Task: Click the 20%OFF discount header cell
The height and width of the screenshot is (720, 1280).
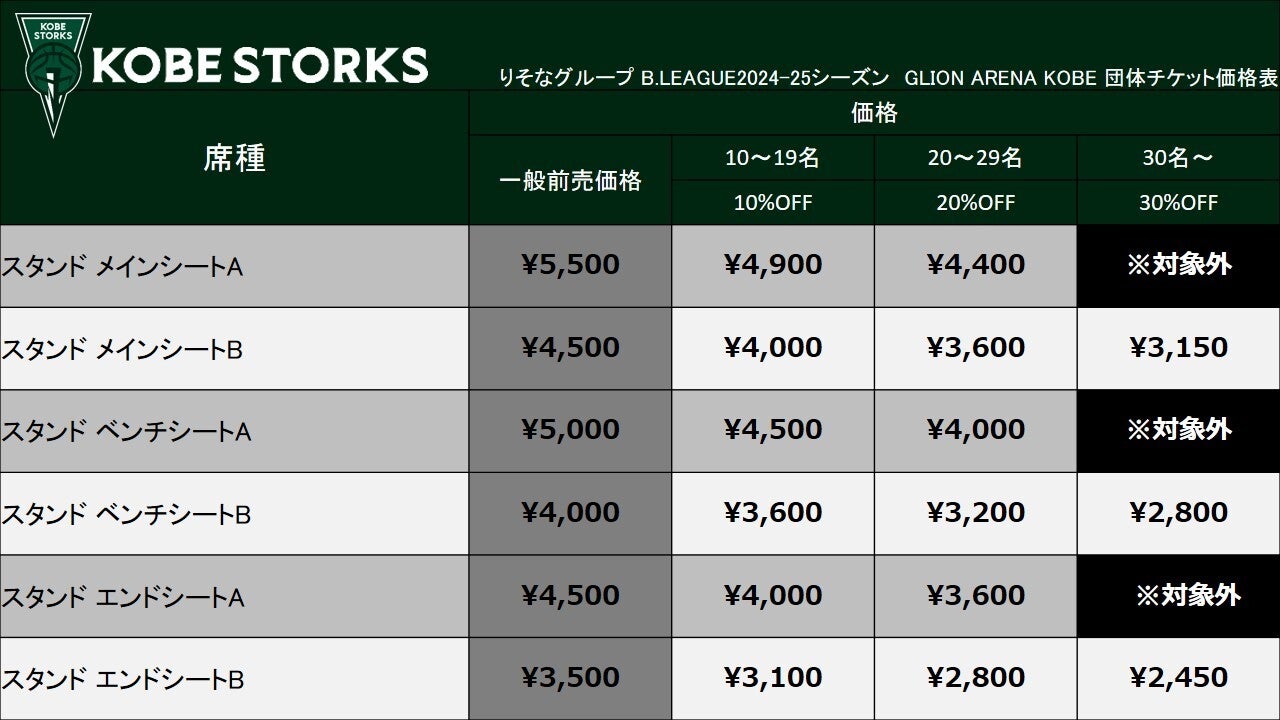Action: coord(975,203)
